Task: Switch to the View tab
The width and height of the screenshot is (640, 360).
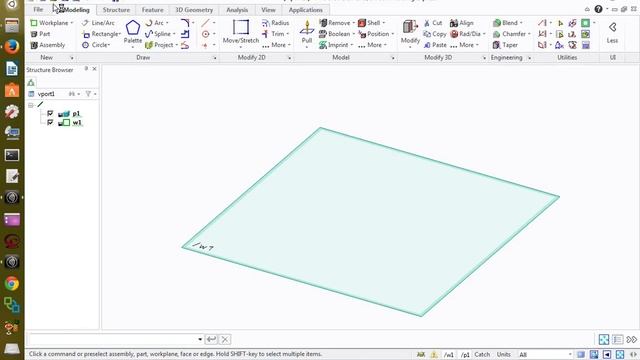Action: (x=268, y=10)
